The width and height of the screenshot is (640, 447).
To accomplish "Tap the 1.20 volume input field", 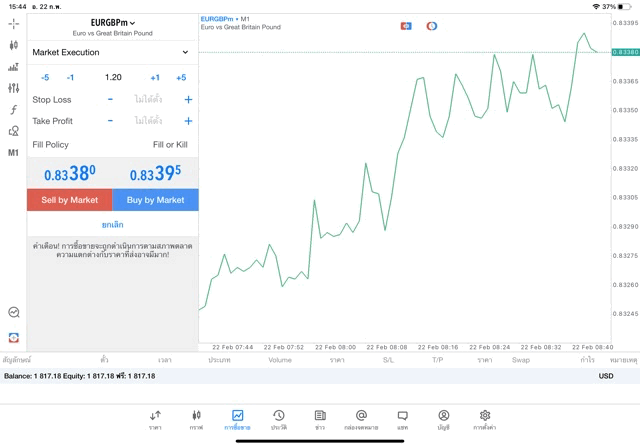I will click(113, 77).
